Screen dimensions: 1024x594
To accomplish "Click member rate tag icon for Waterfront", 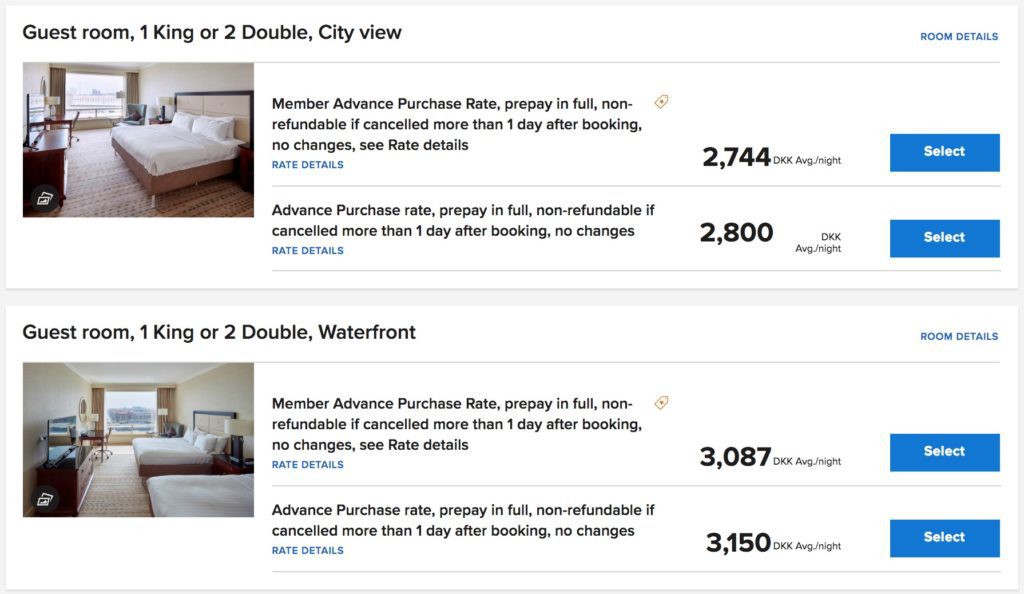I will coord(661,402).
